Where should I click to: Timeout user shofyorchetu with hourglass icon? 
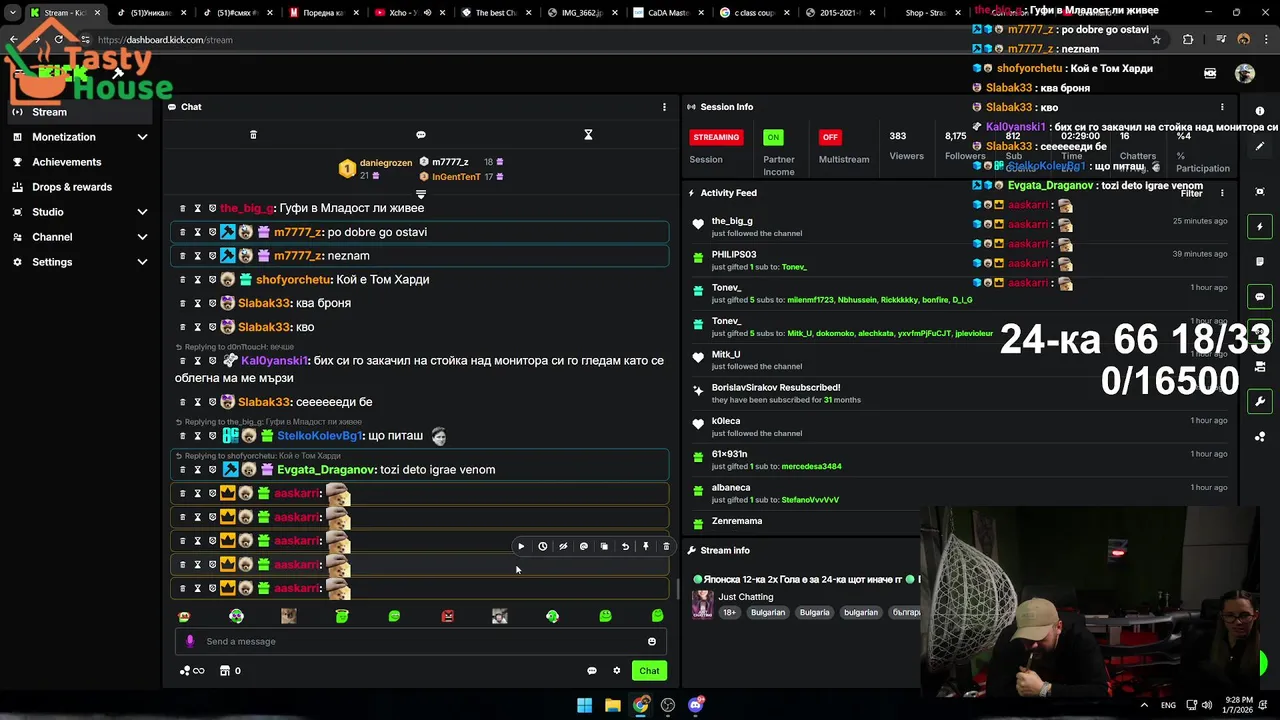(x=197, y=280)
